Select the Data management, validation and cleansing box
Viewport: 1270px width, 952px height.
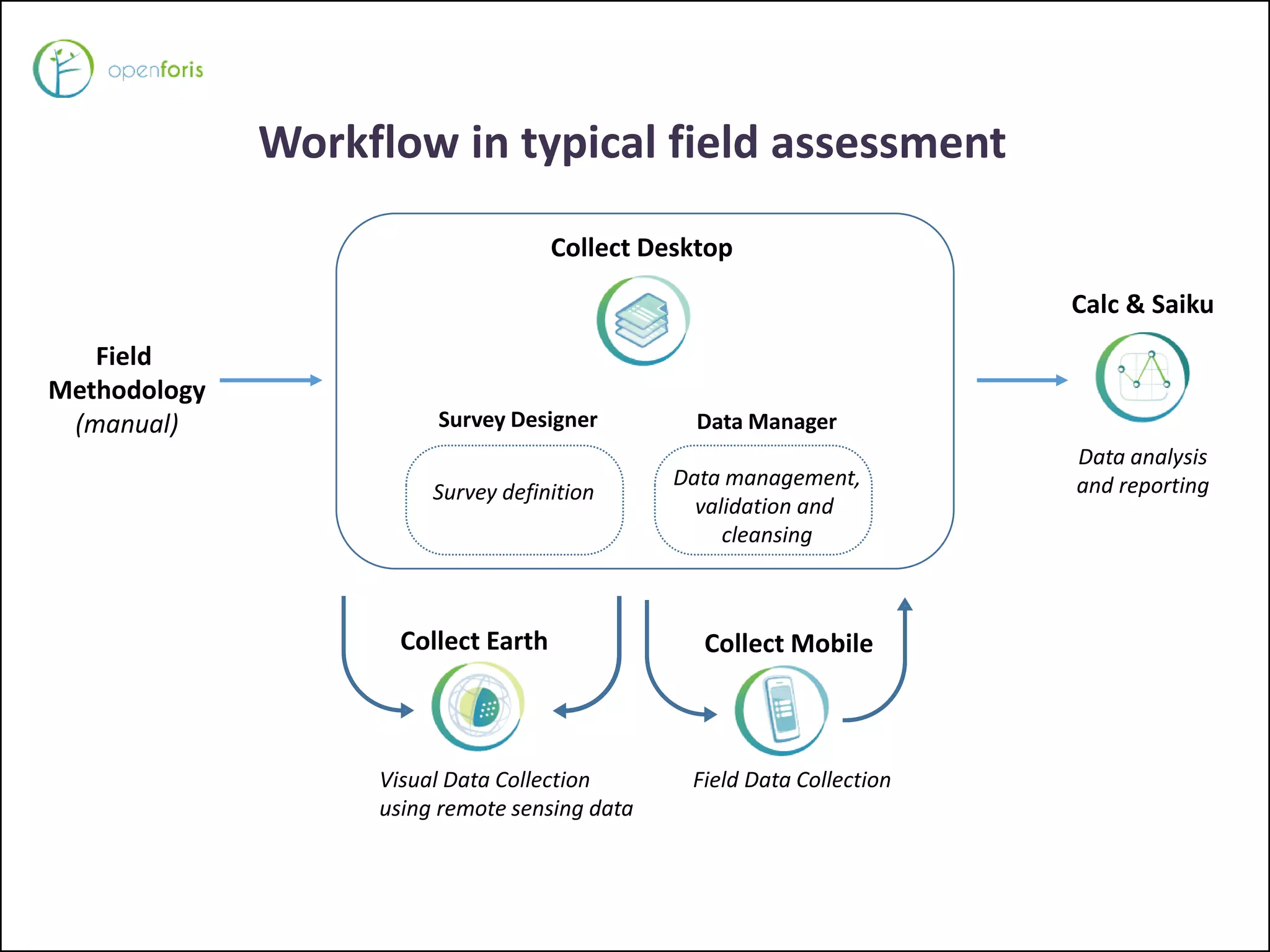[763, 500]
